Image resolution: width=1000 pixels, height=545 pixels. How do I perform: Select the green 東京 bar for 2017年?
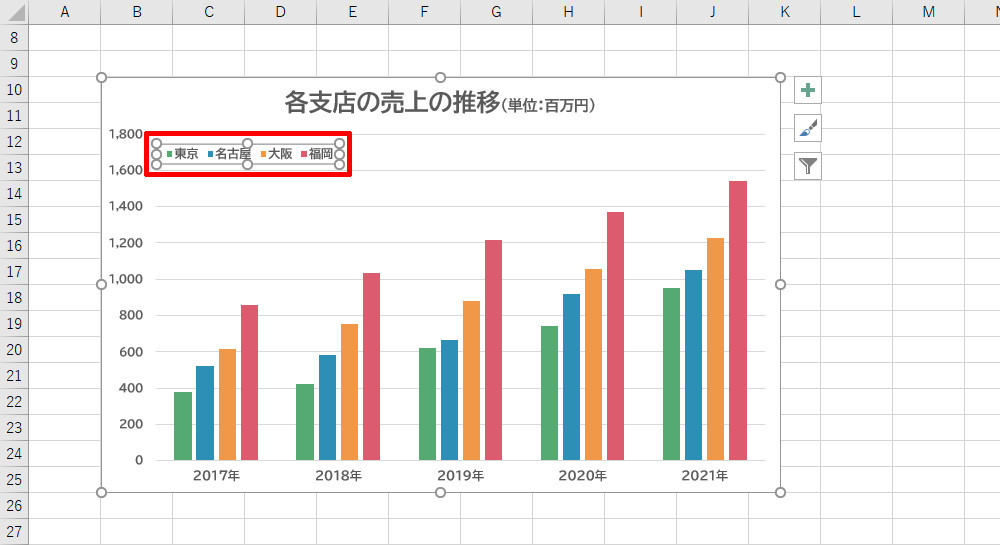coord(183,426)
